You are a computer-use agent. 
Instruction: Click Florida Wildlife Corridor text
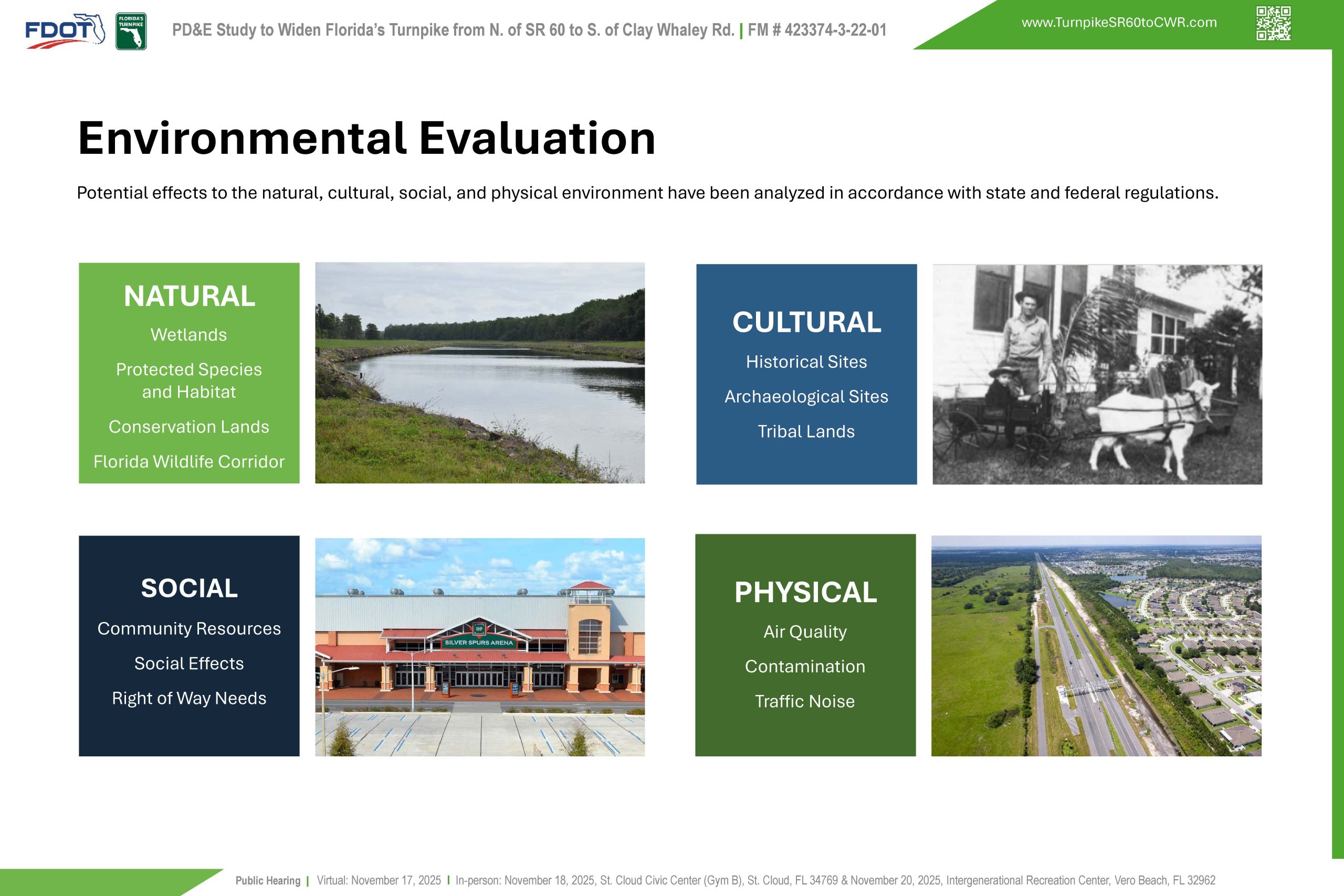[x=189, y=462]
